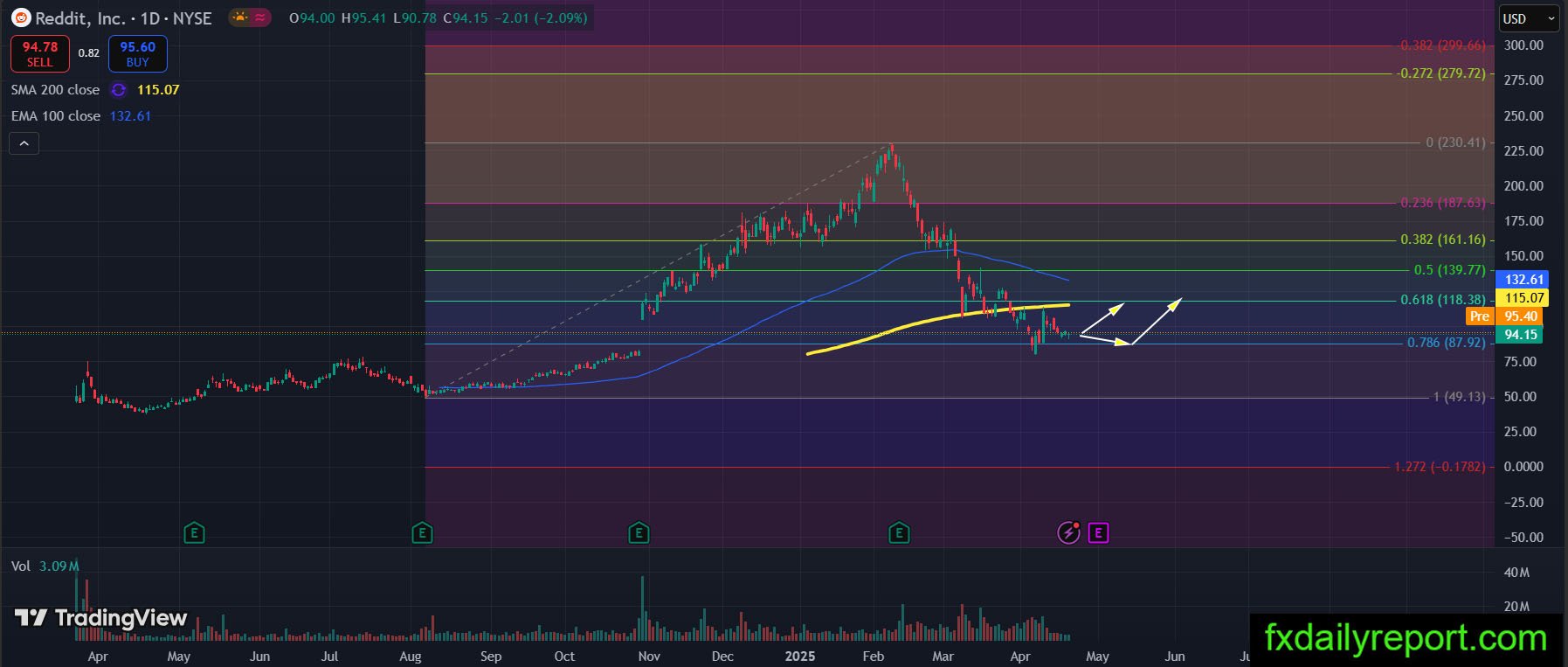The height and width of the screenshot is (667, 1568).
Task: Click 40M on the volume axis
Action: 1516,573
